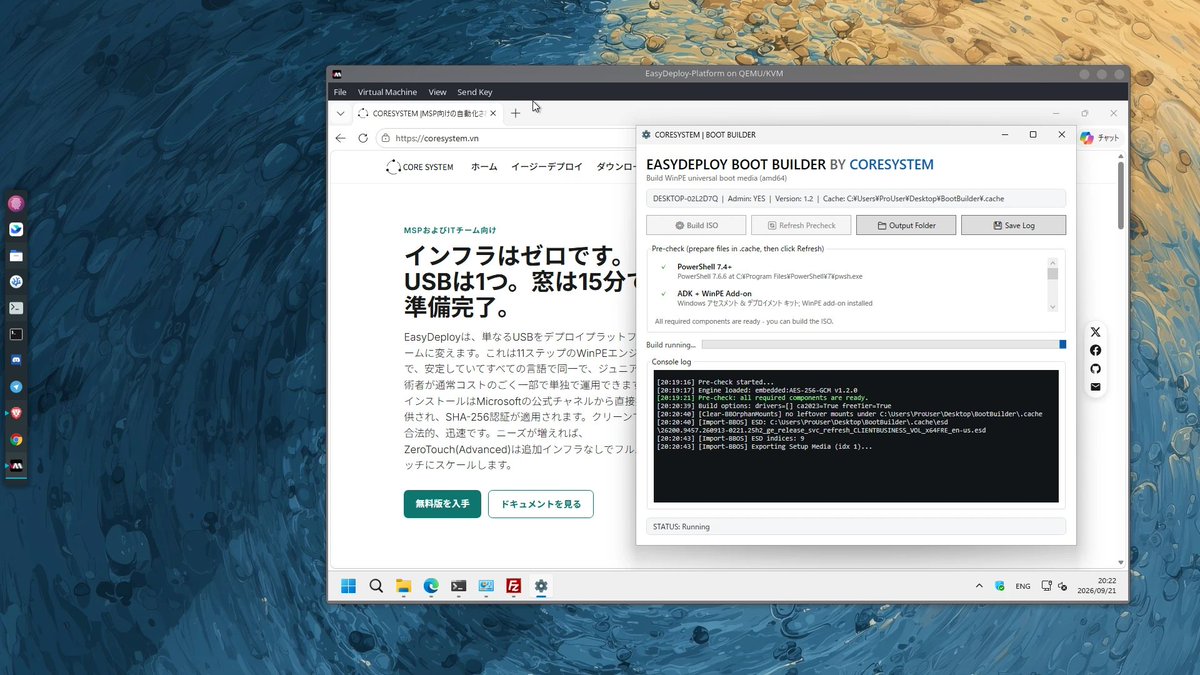Open the View menu
The width and height of the screenshot is (1200, 675).
click(x=437, y=92)
